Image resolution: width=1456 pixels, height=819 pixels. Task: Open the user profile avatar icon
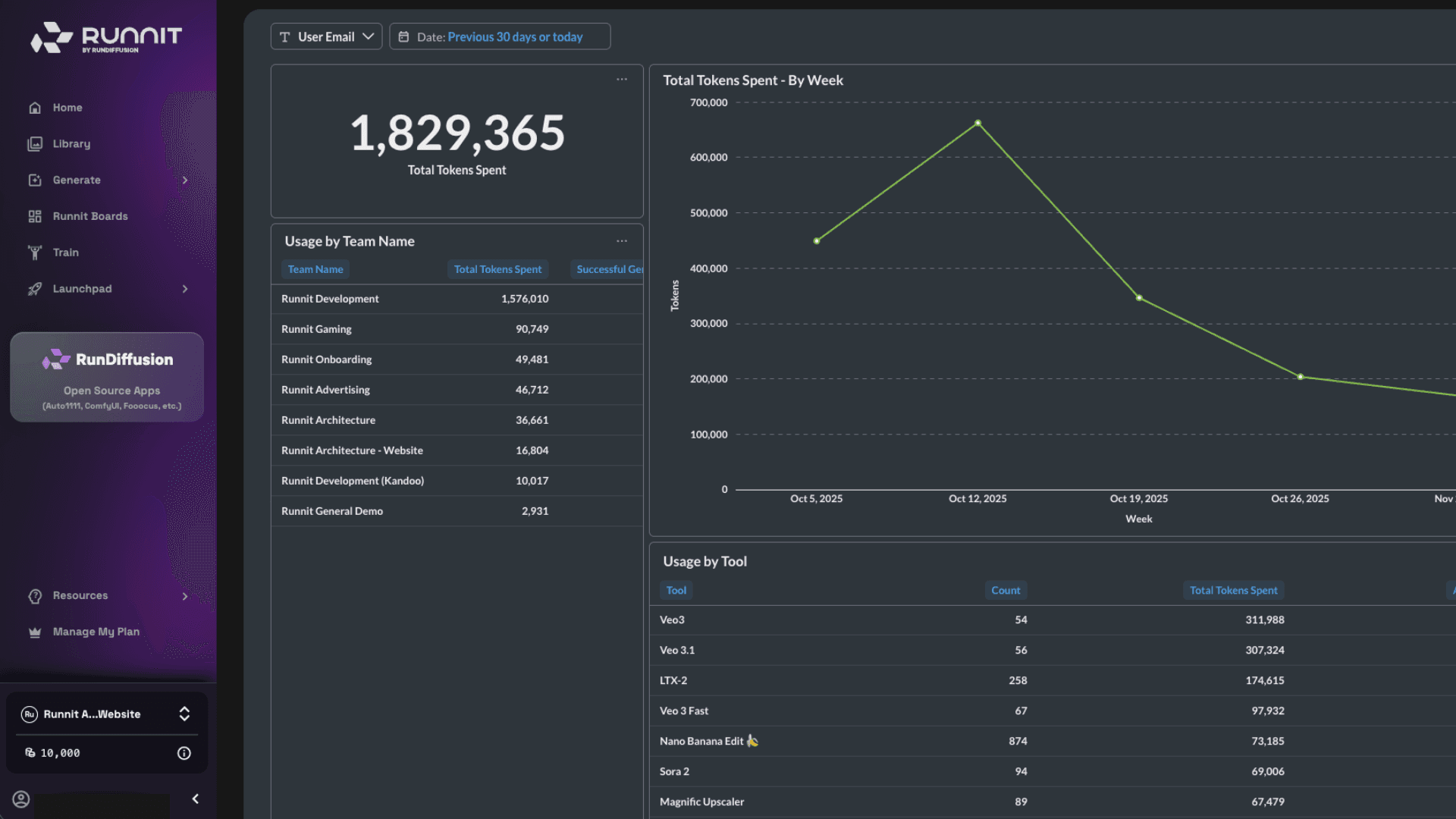coord(21,799)
